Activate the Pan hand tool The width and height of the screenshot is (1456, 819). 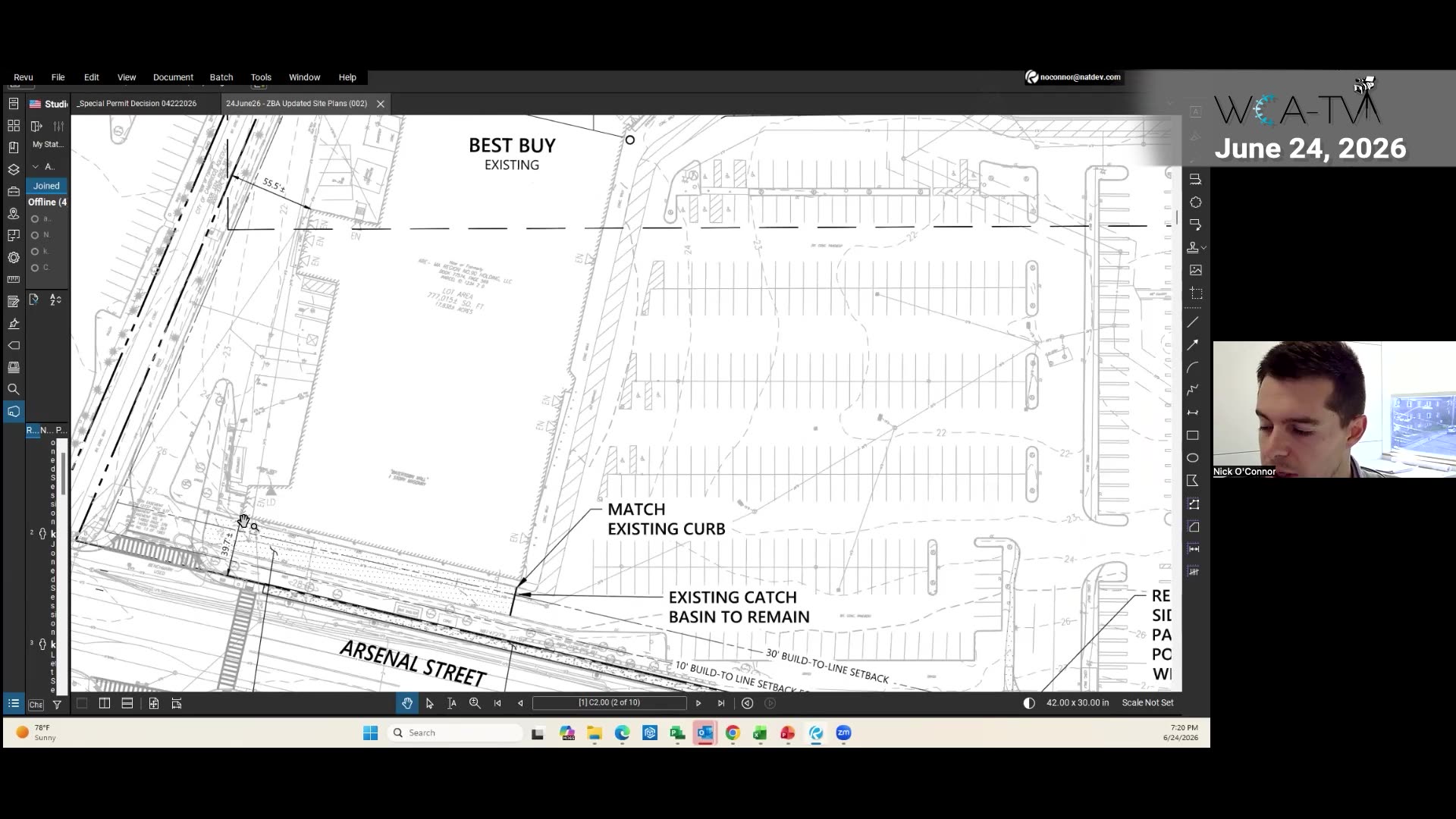407,704
